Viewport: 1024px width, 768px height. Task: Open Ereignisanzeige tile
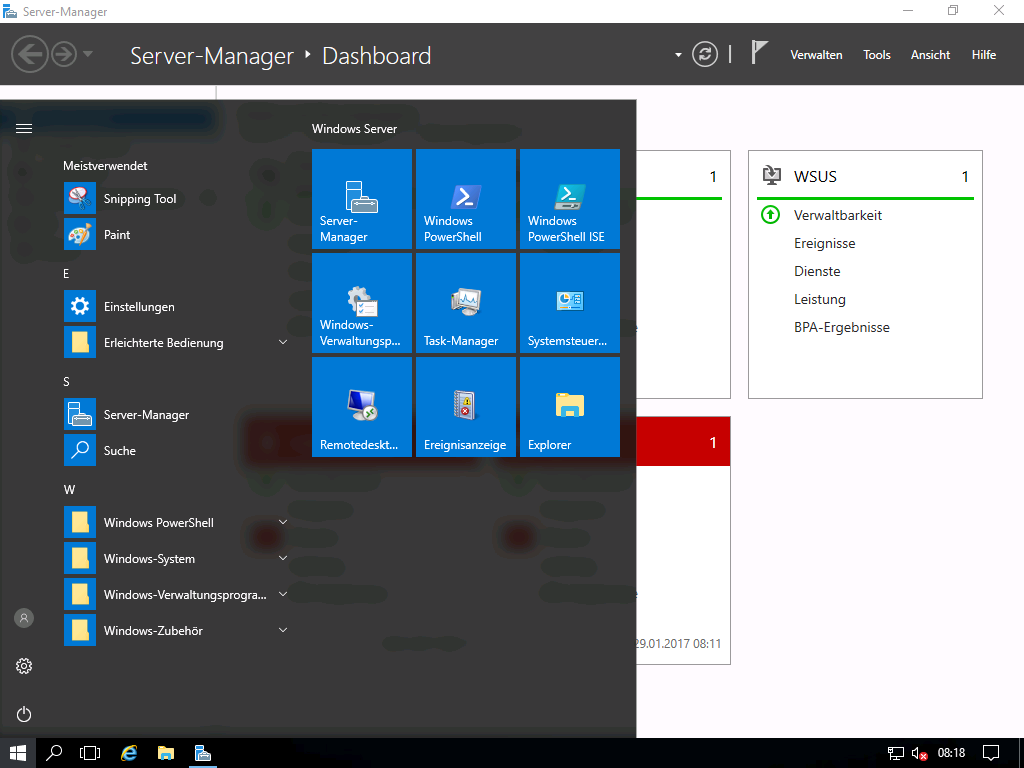(466, 407)
